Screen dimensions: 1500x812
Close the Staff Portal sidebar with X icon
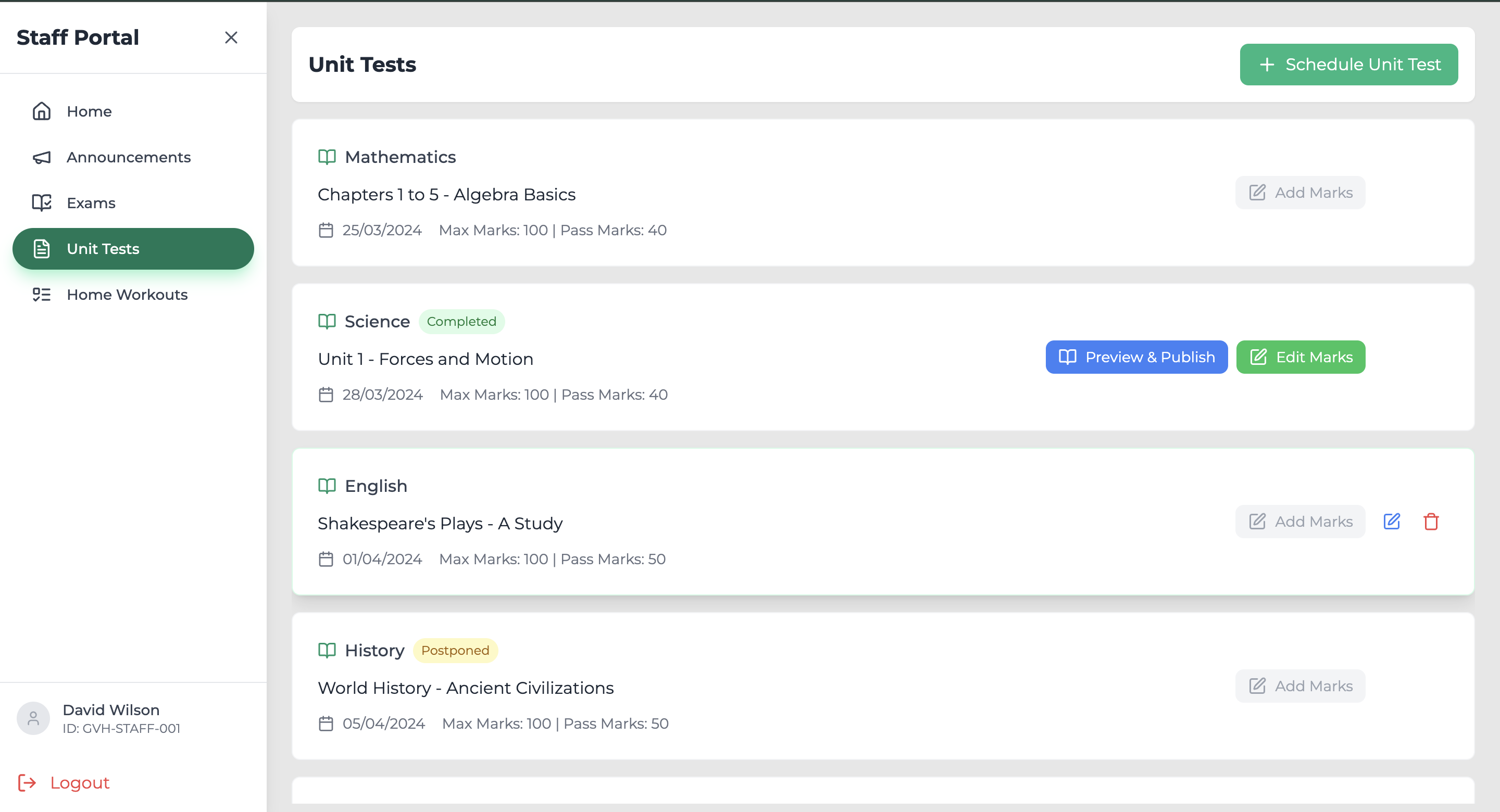point(231,38)
